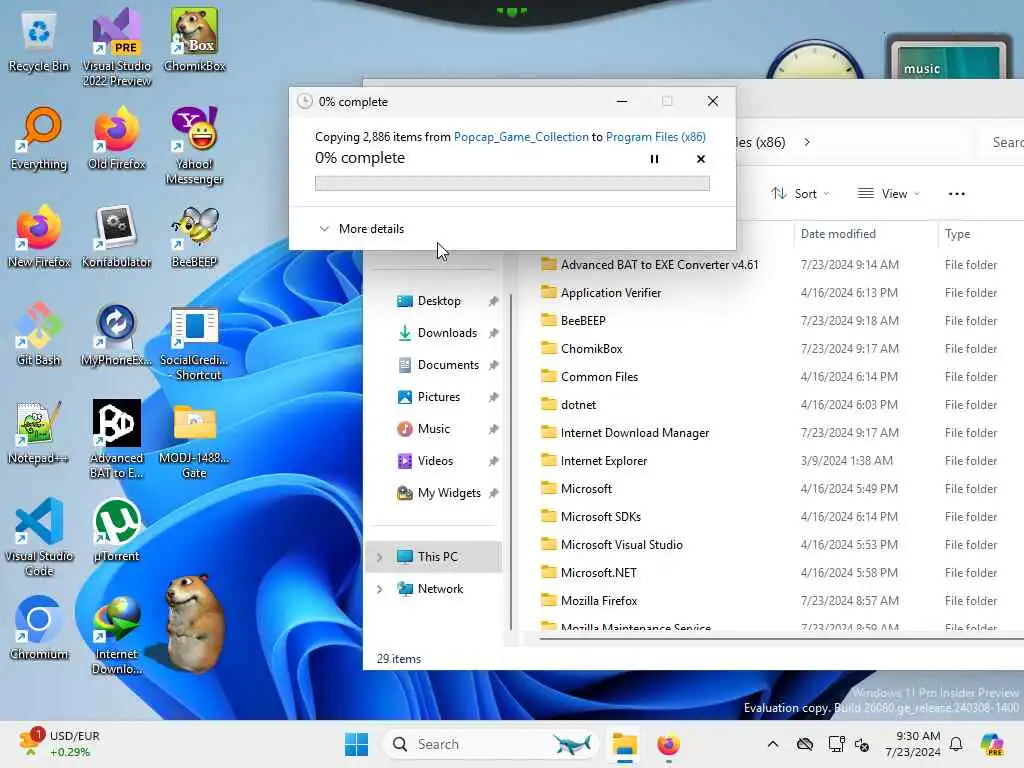
Task: Click the Konfabulator desktop icon
Action: coord(117,238)
